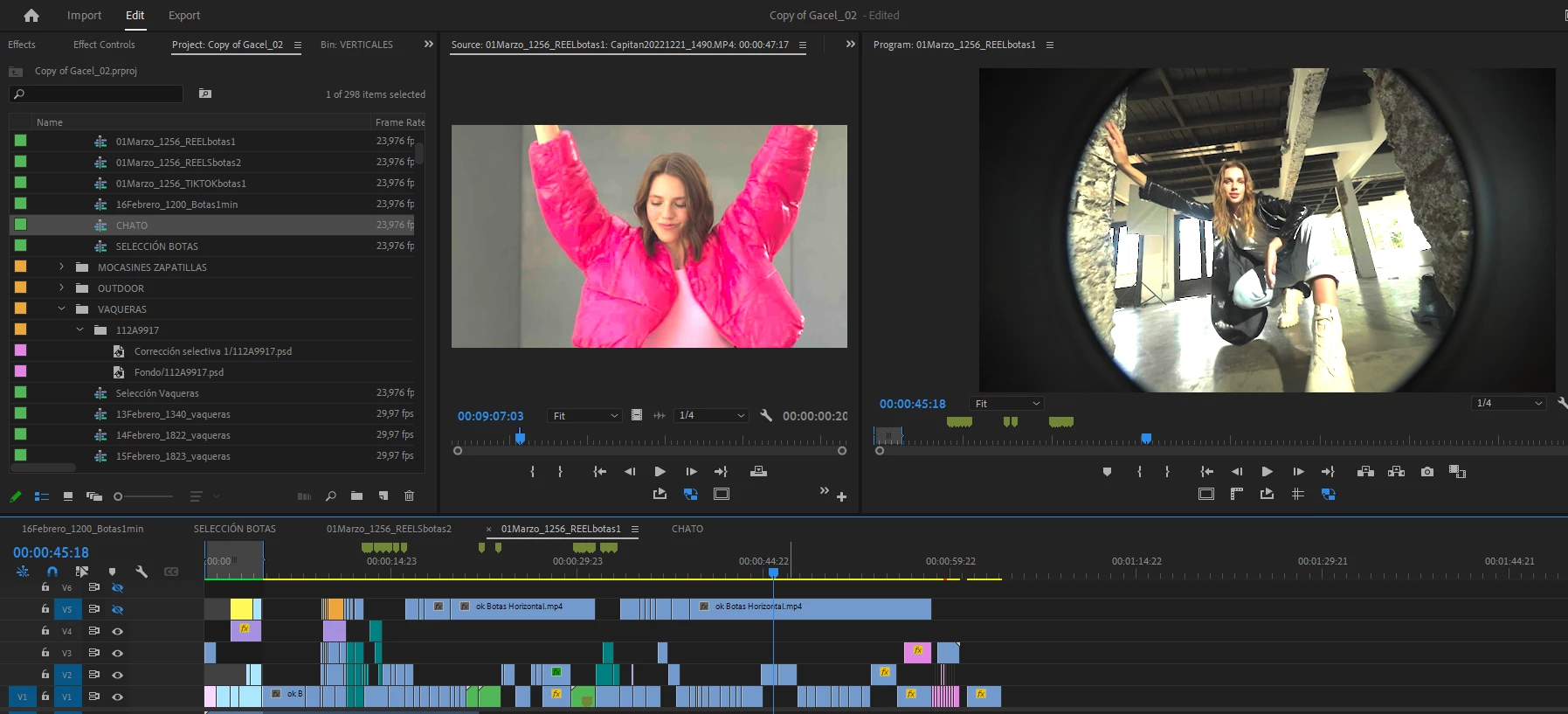Mark Out point in Source monitor
Screen dimensions: 1568x714
pyautogui.click(x=560, y=472)
